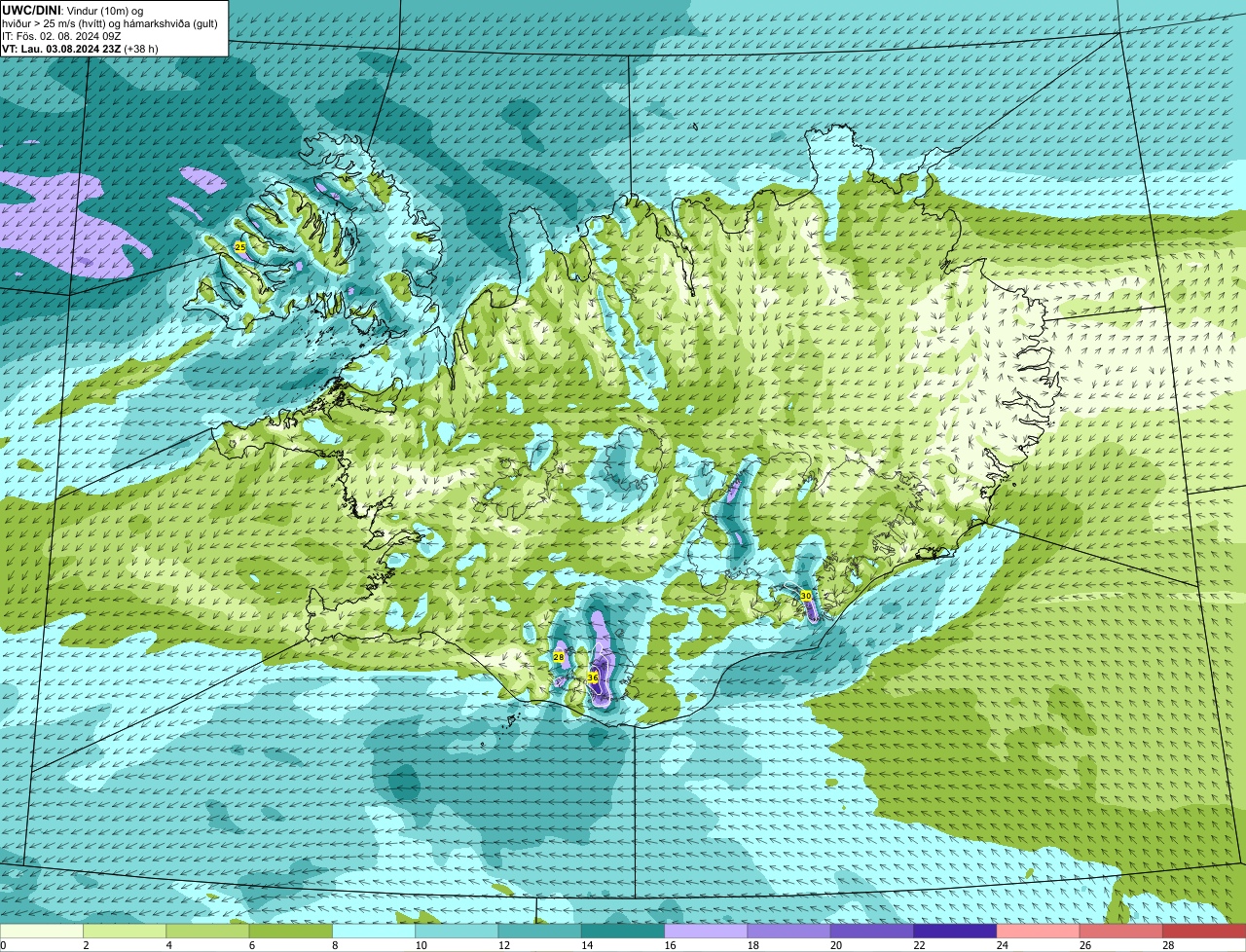Pick the 22–24 m/s dark indigo swatch
Screen dimensions: 1246x952
[x=955, y=931]
